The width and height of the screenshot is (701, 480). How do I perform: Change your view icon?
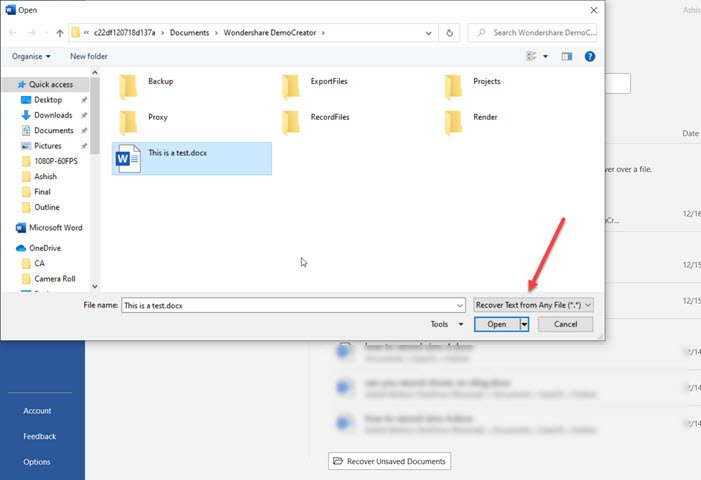pyautogui.click(x=531, y=56)
